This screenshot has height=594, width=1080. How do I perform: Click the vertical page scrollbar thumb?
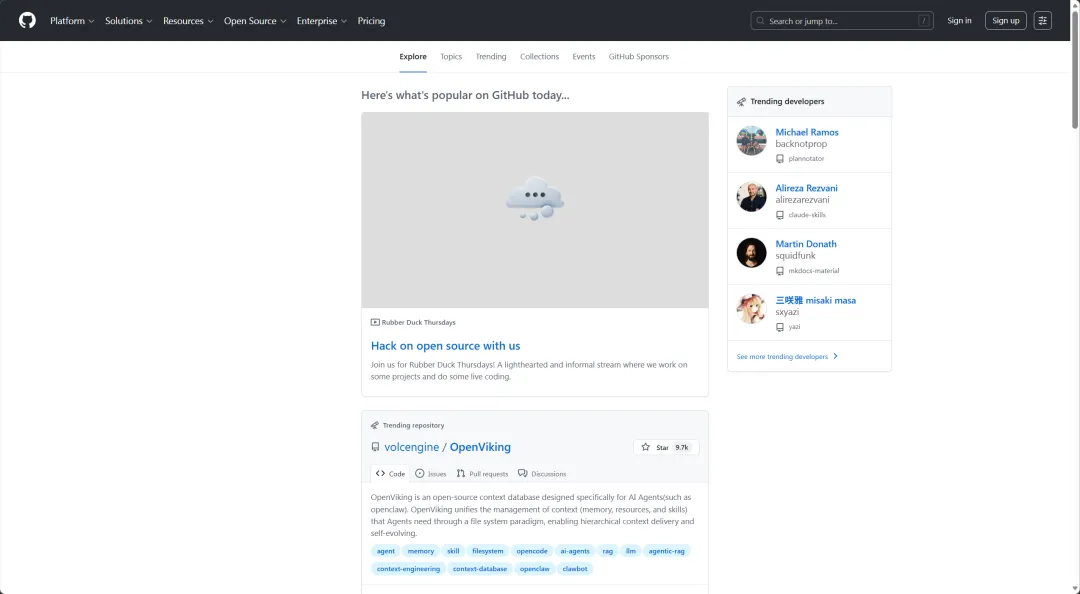coord(1074,69)
